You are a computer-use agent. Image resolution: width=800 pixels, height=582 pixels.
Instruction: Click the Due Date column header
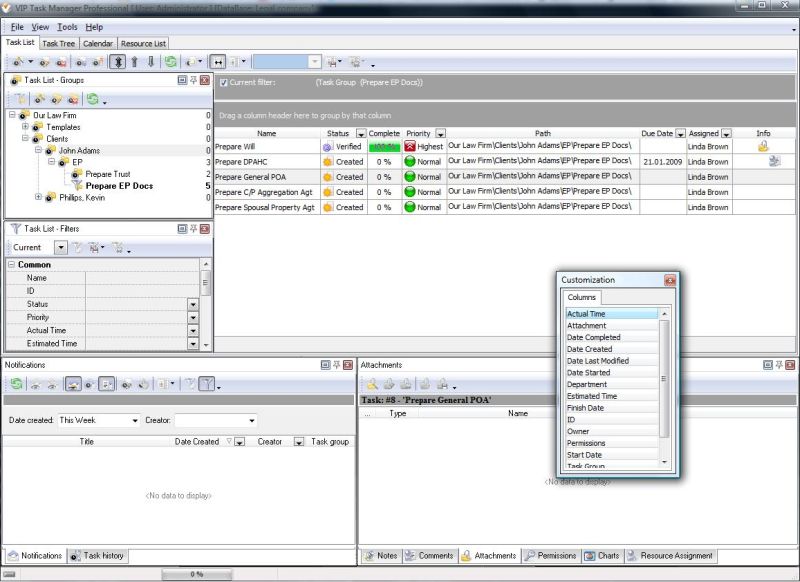658,133
